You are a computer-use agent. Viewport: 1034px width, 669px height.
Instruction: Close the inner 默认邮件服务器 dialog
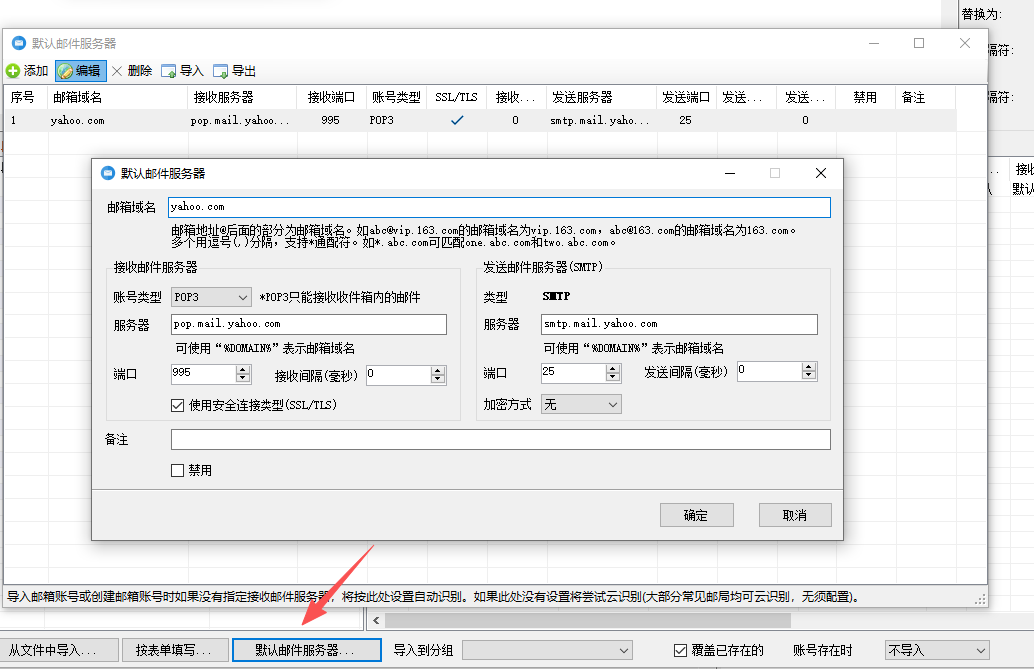point(820,173)
